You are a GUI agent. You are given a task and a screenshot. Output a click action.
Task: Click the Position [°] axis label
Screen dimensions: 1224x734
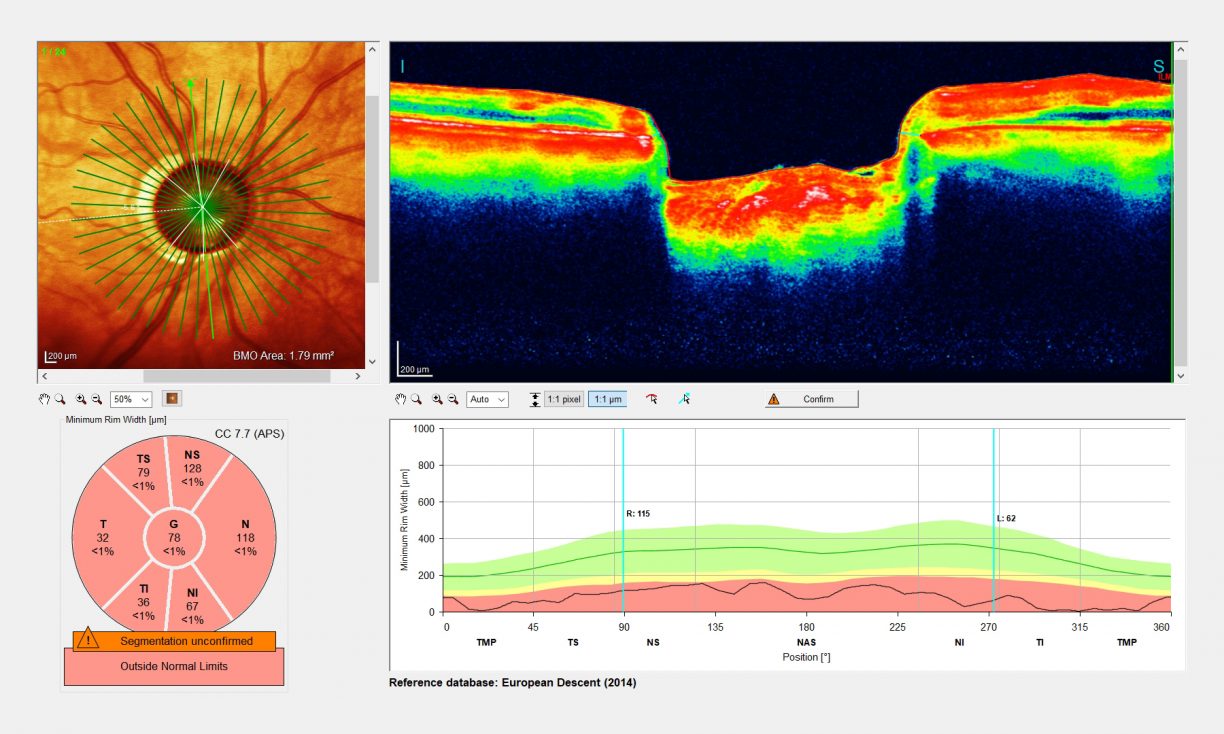[x=806, y=657]
